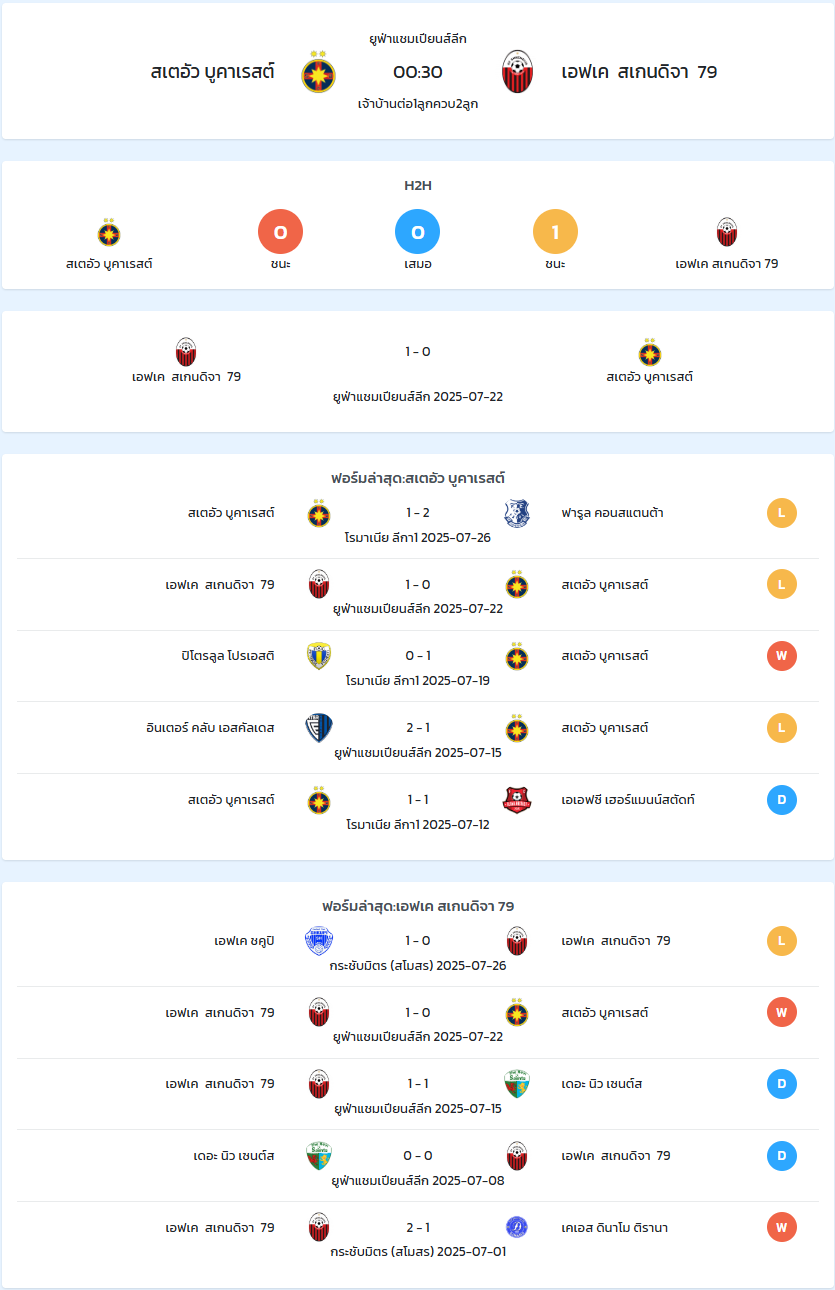The width and height of the screenshot is (835, 1290).
Task: Click the yellow H2H away wins circle
Action: tap(555, 232)
